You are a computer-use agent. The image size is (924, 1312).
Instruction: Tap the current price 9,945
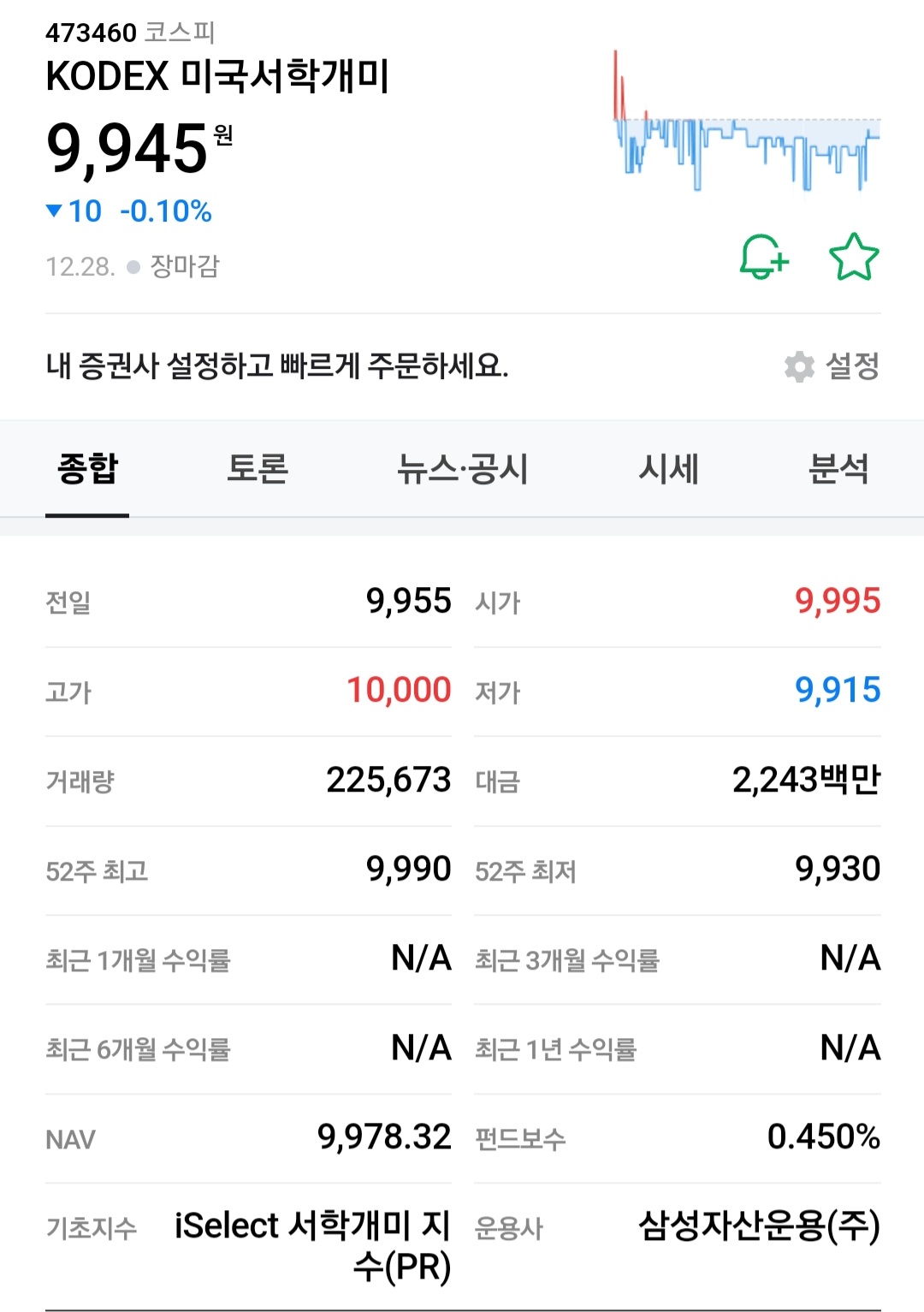tap(127, 150)
